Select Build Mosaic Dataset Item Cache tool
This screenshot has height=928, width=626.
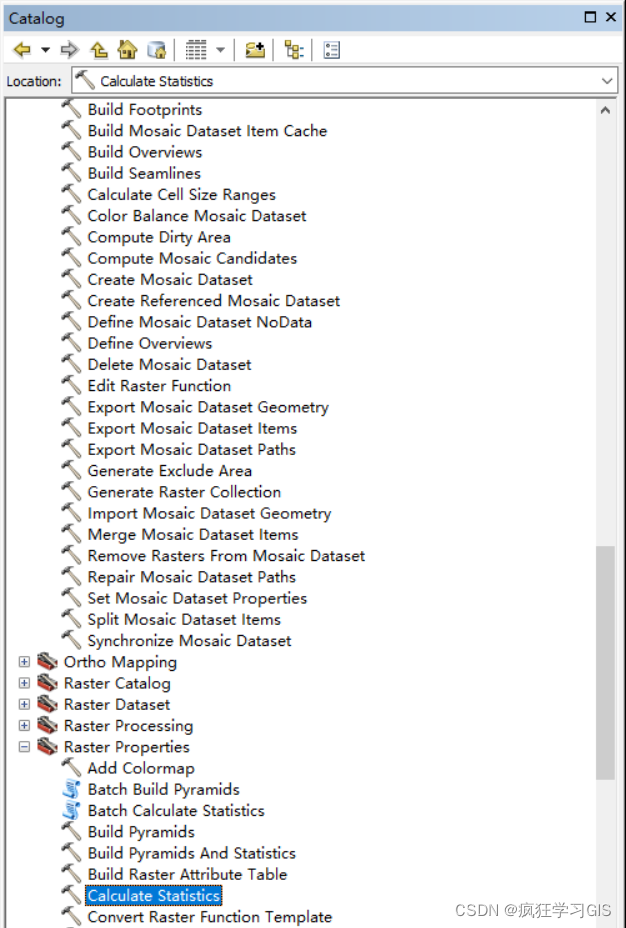[207, 131]
